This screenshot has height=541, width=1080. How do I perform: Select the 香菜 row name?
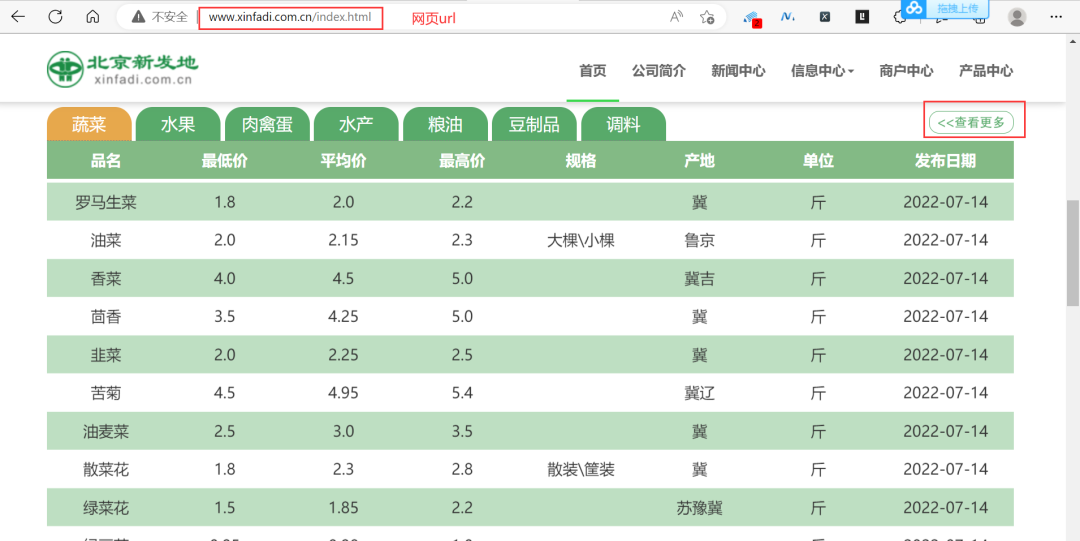[x=106, y=278]
